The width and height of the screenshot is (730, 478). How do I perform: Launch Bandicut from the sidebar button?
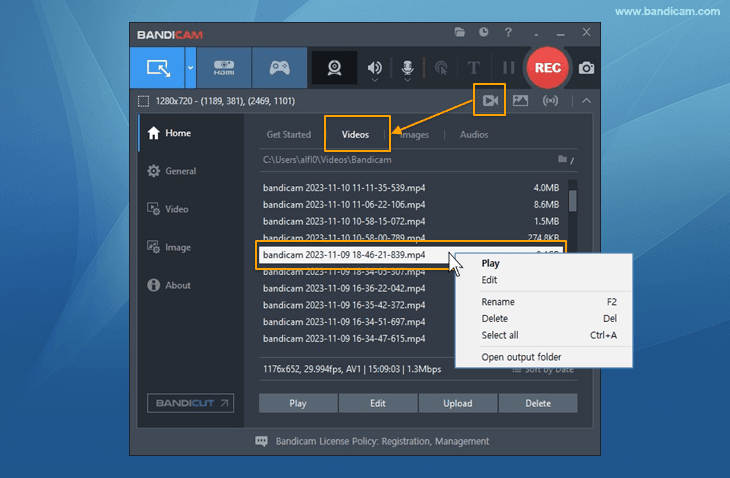pyautogui.click(x=190, y=403)
